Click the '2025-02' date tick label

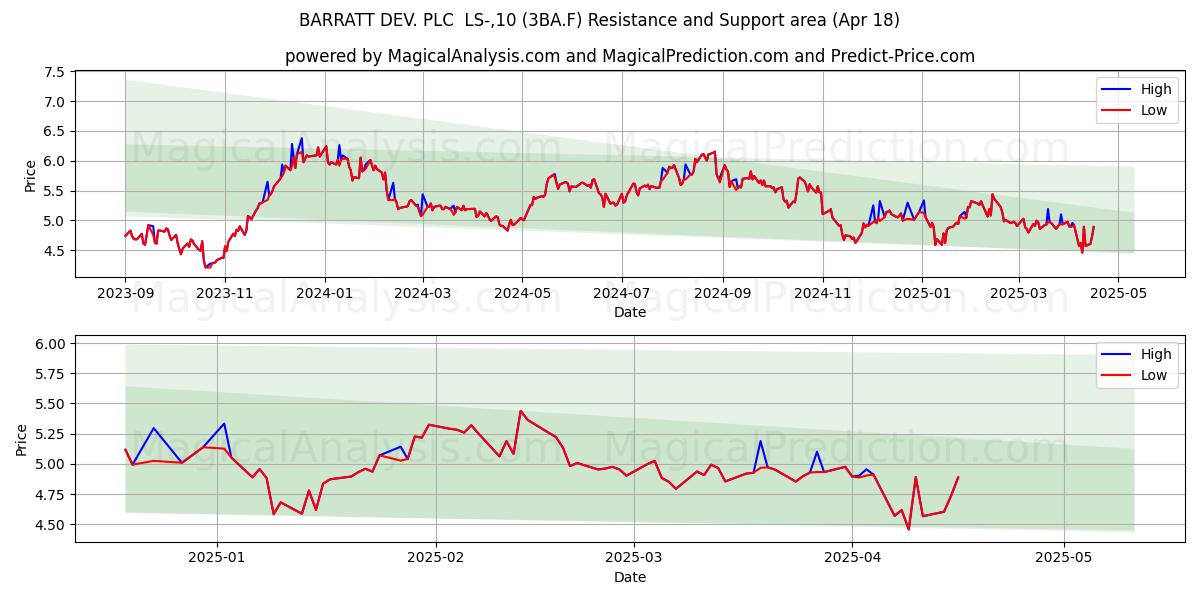click(436, 558)
